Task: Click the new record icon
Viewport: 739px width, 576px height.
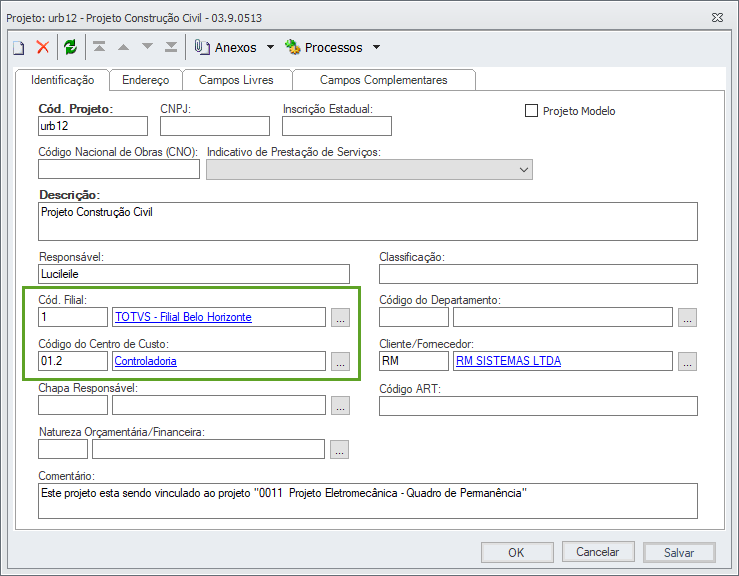Action: click(18, 47)
